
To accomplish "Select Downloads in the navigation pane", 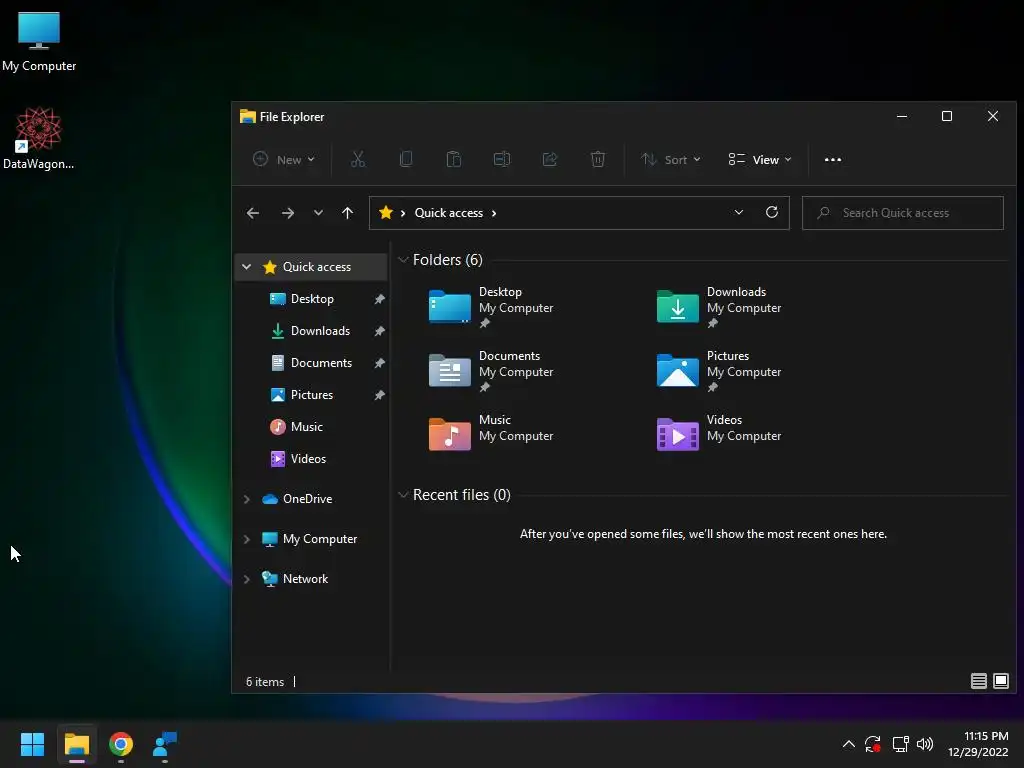I will [x=321, y=331].
